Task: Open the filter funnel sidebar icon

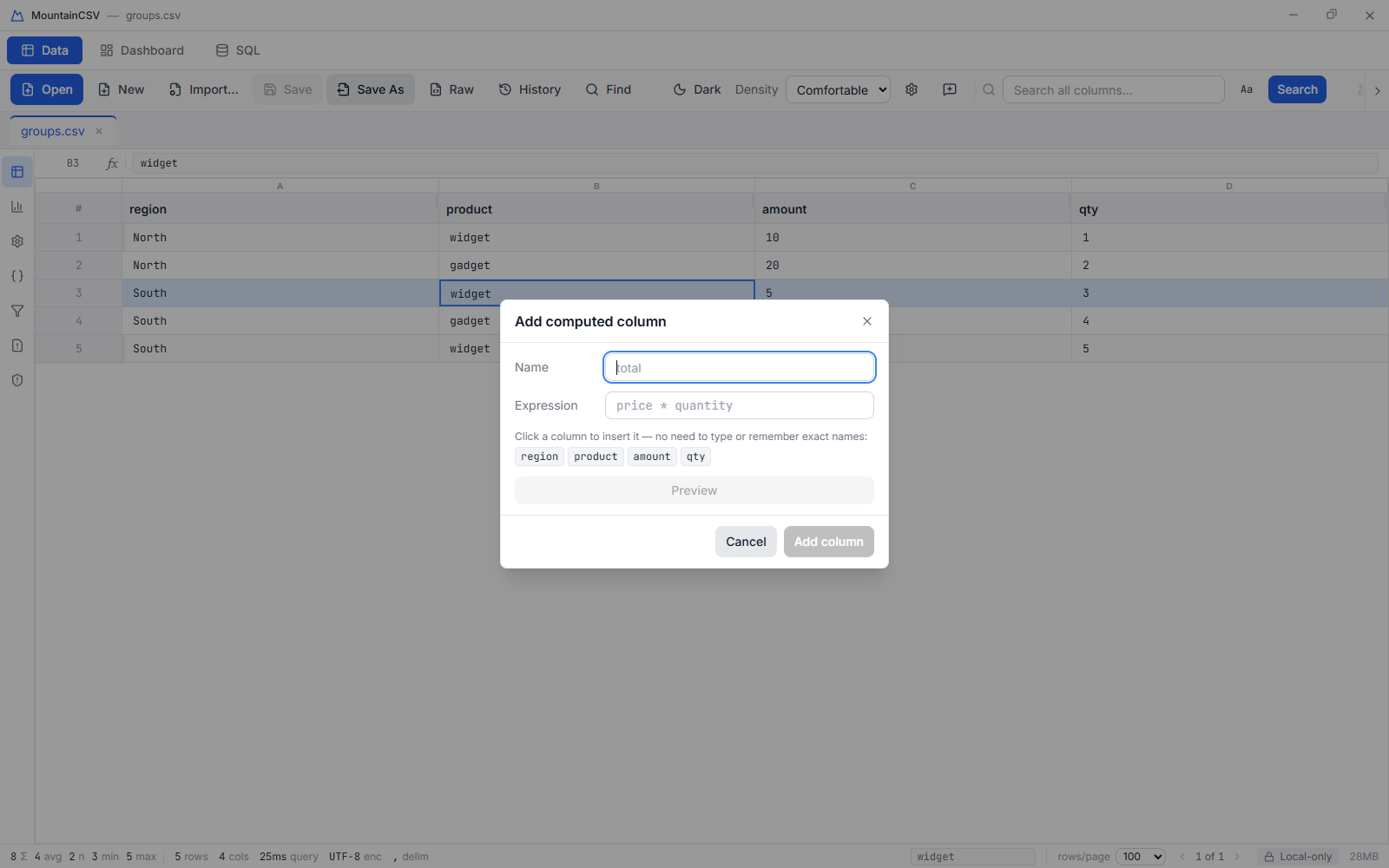Action: [x=17, y=311]
